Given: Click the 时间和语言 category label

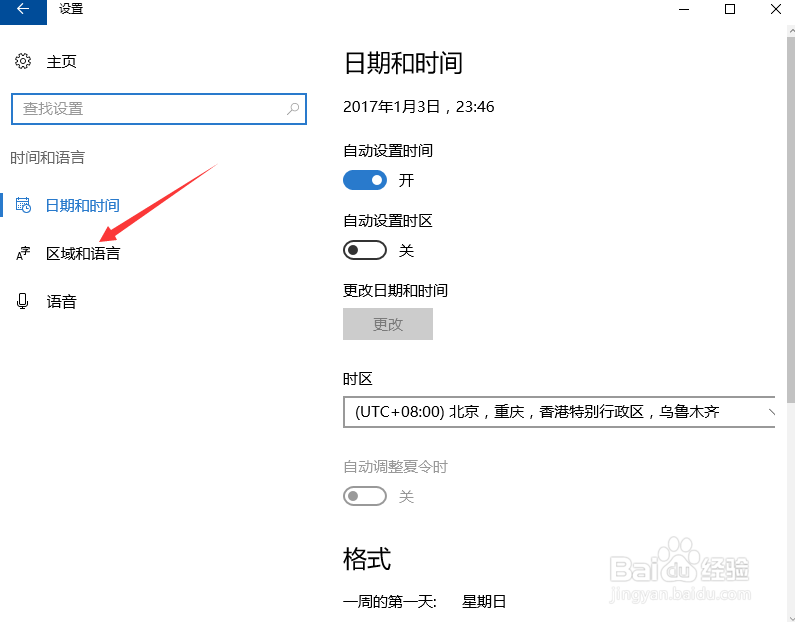Looking at the screenshot, I should 48,158.
